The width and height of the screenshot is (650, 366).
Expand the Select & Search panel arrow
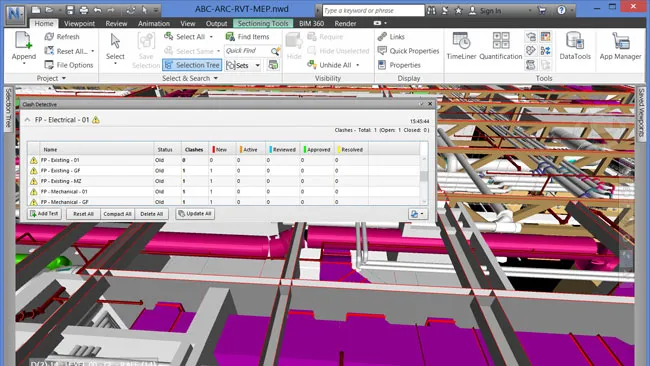coord(216,78)
